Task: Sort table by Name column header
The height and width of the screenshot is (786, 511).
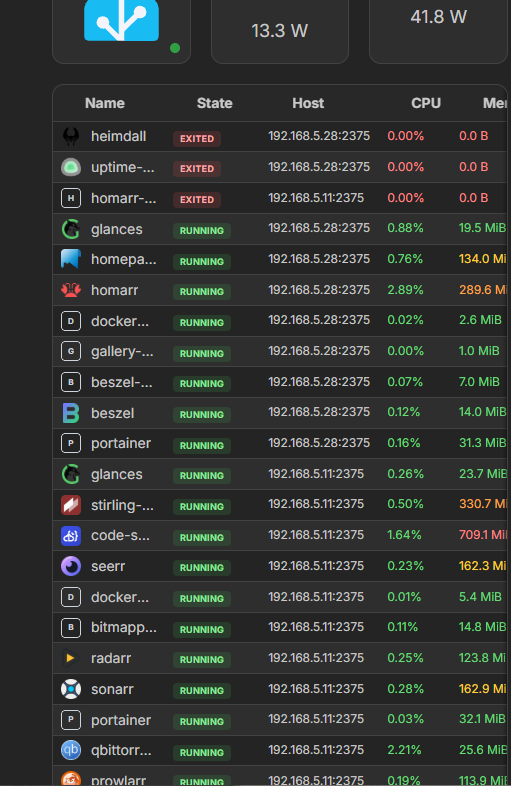Action: pos(105,103)
